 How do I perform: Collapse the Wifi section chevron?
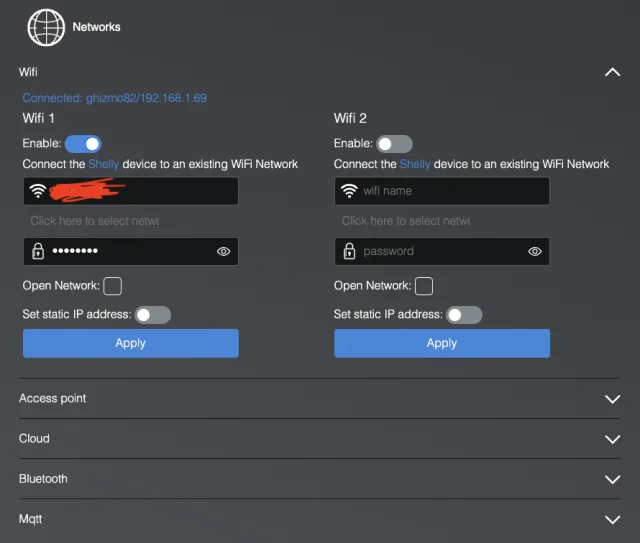tap(613, 72)
